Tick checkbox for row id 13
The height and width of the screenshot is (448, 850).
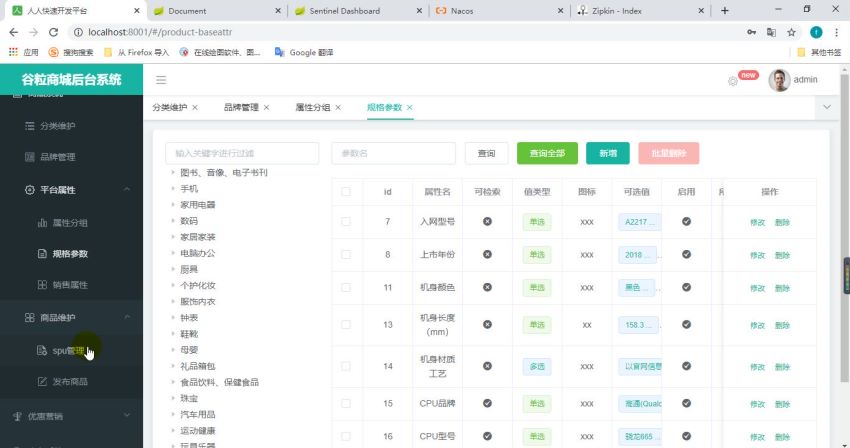click(346, 324)
